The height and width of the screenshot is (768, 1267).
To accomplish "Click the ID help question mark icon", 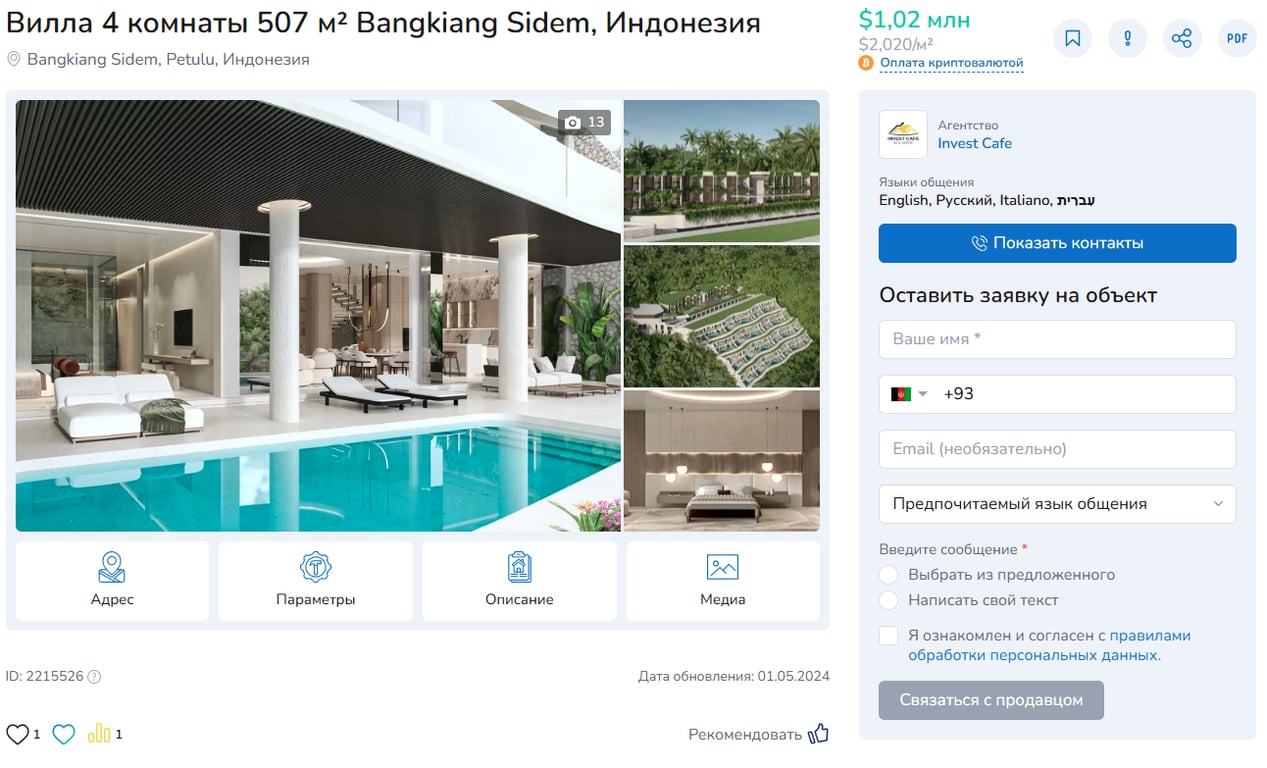I will pos(94,676).
